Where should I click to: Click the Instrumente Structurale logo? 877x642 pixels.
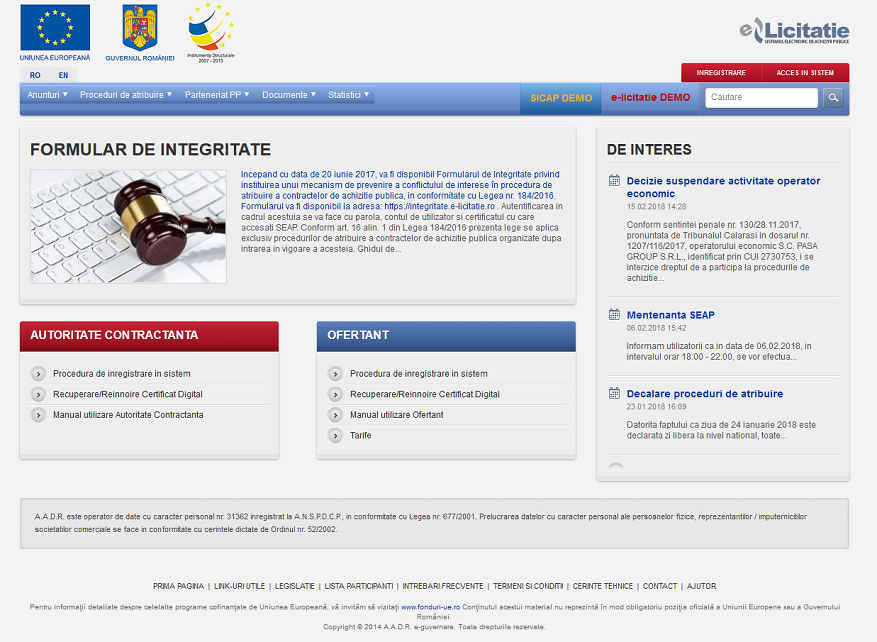click(x=210, y=29)
